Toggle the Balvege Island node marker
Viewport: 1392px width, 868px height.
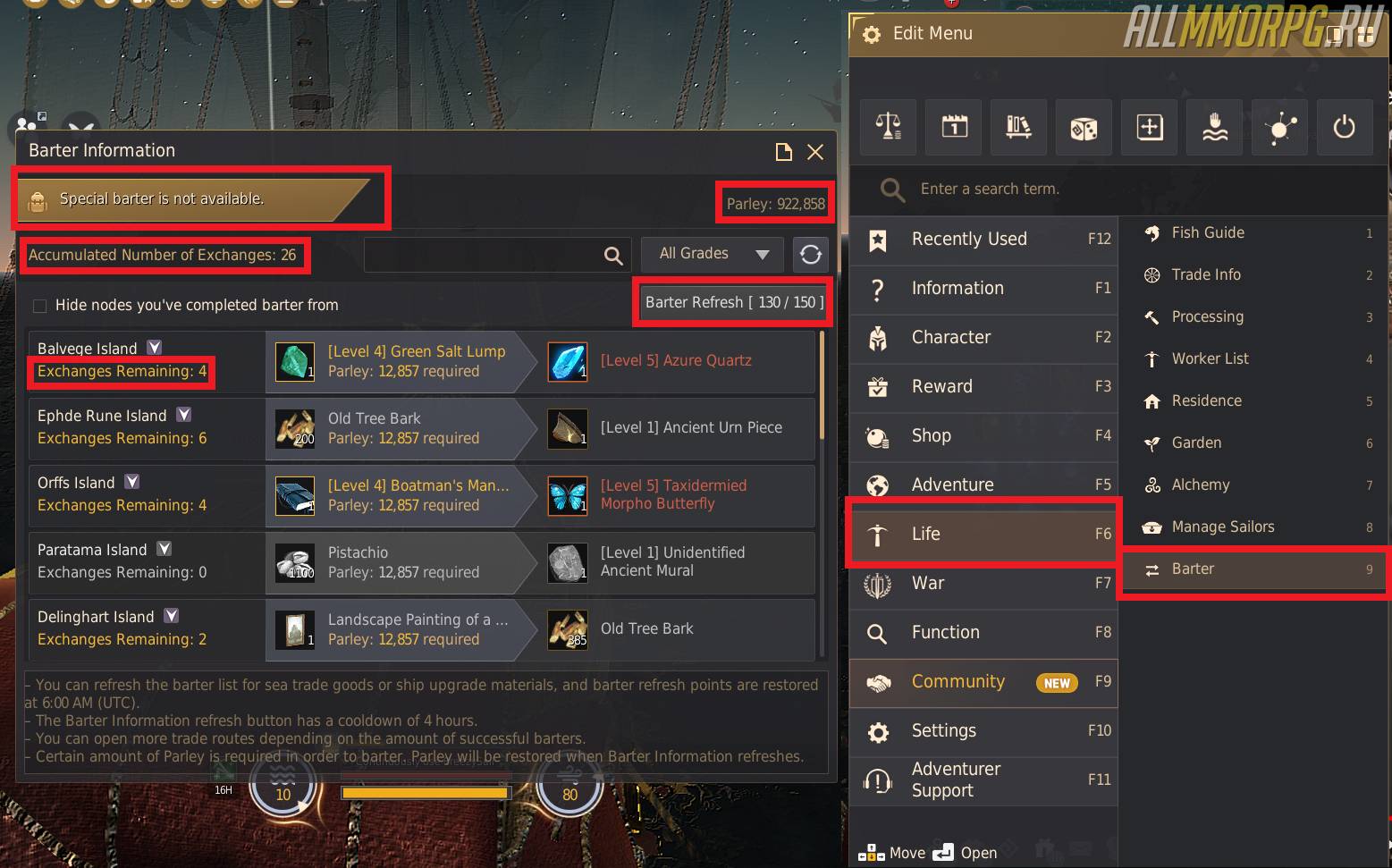pyautogui.click(x=155, y=348)
